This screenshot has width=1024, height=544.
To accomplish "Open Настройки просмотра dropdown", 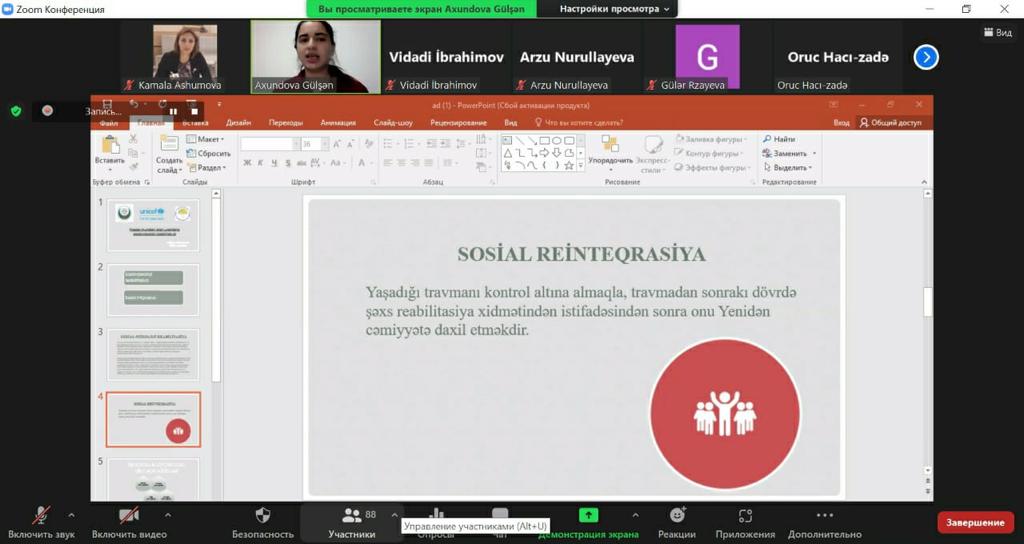I will tap(615, 9).
